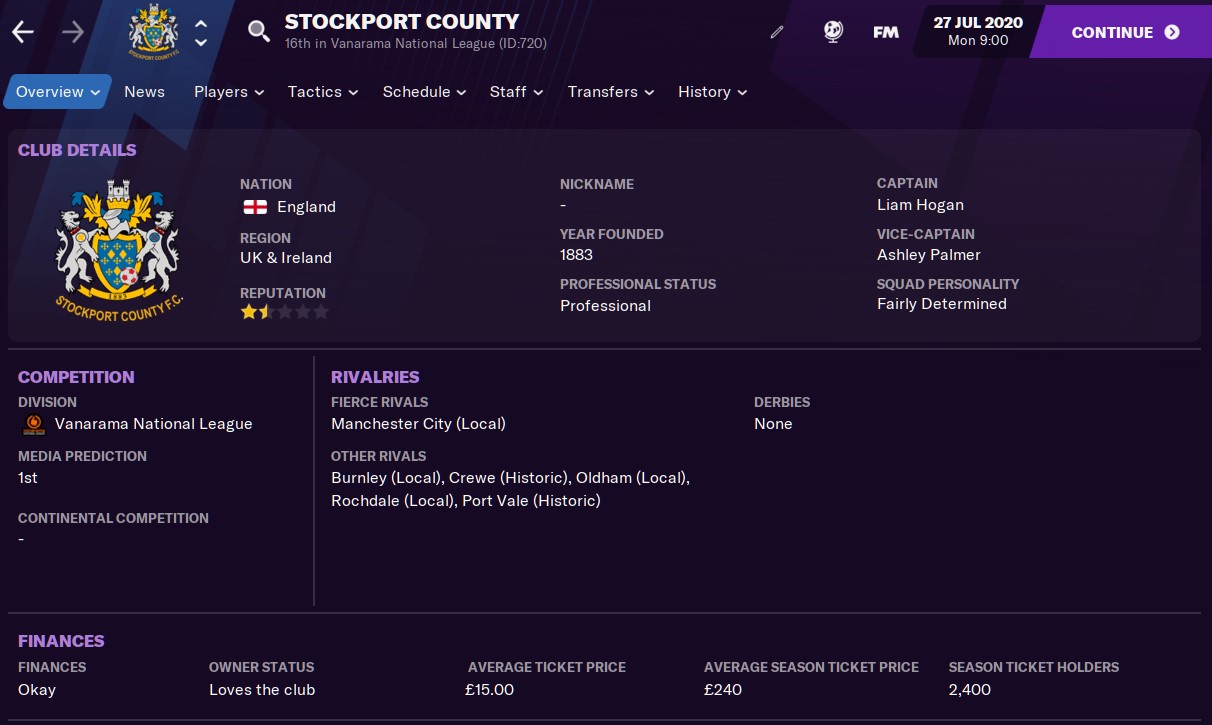Expand the Schedule menu
Screen dimensions: 1212x725
pos(424,91)
